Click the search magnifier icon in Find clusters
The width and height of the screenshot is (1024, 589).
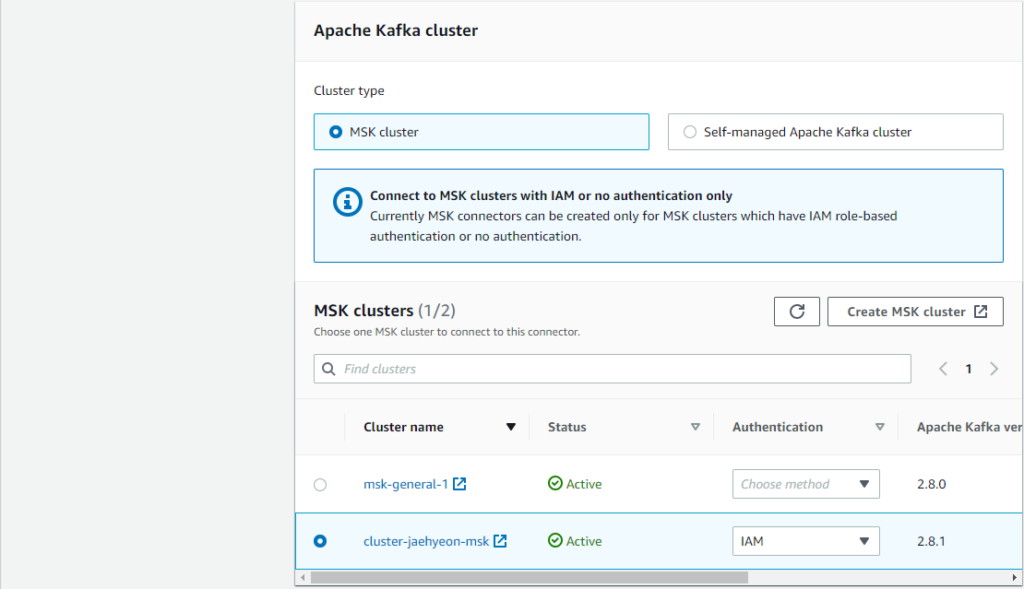(x=329, y=369)
